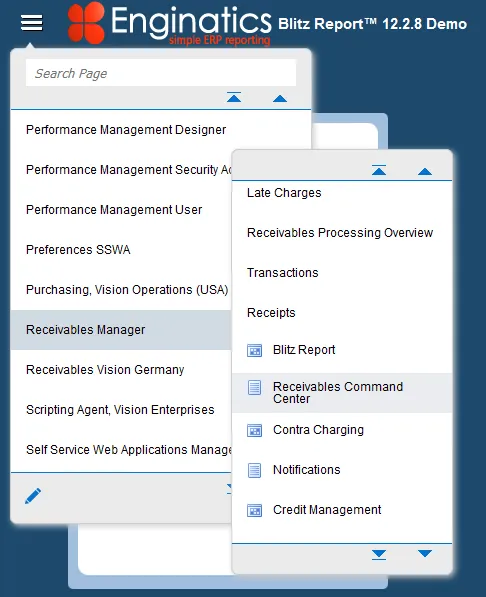486x597 pixels.
Task: Open Receivables Vision Germany
Action: click(x=105, y=370)
